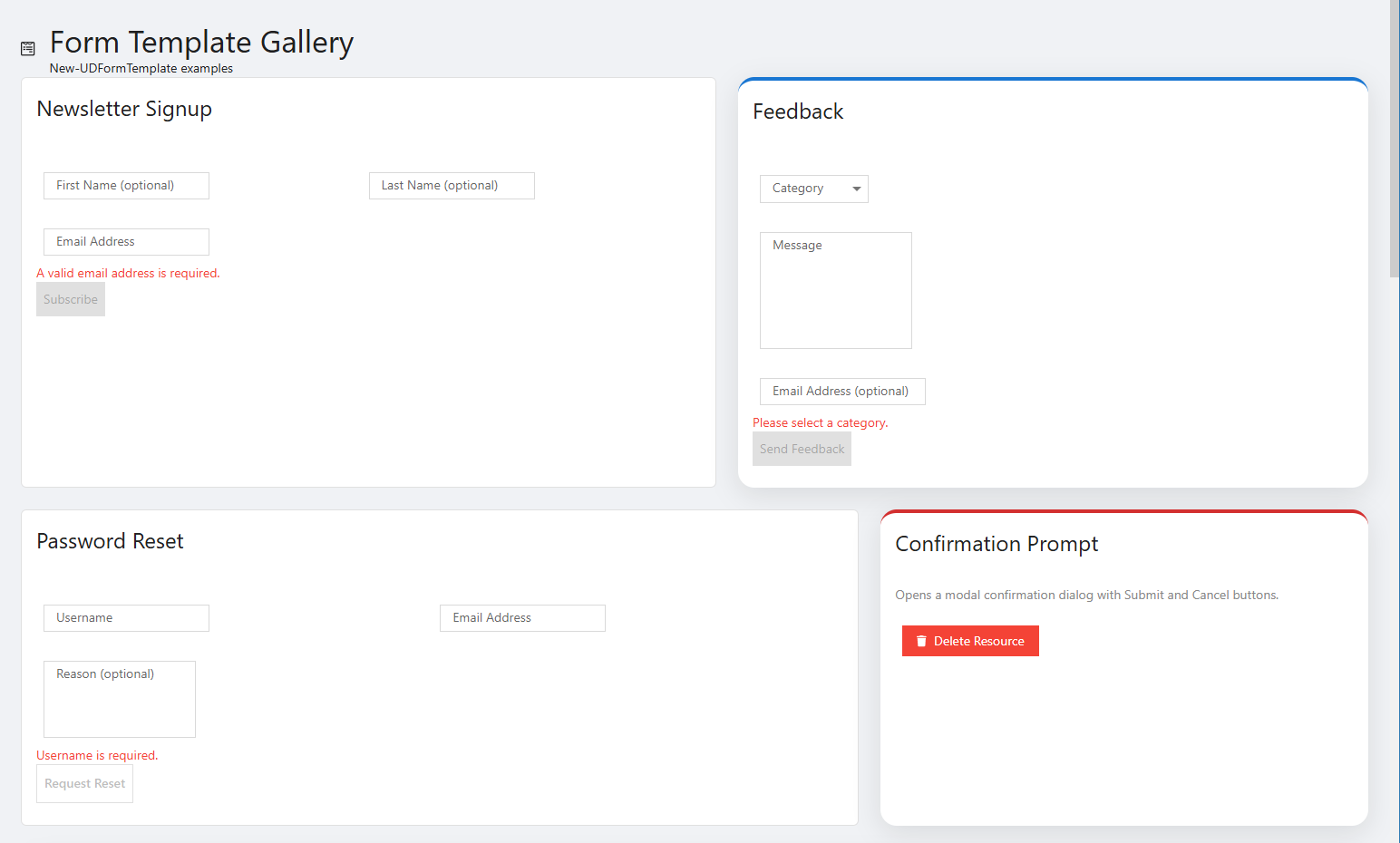Focus the Password Reset Email Address field

pos(522,618)
